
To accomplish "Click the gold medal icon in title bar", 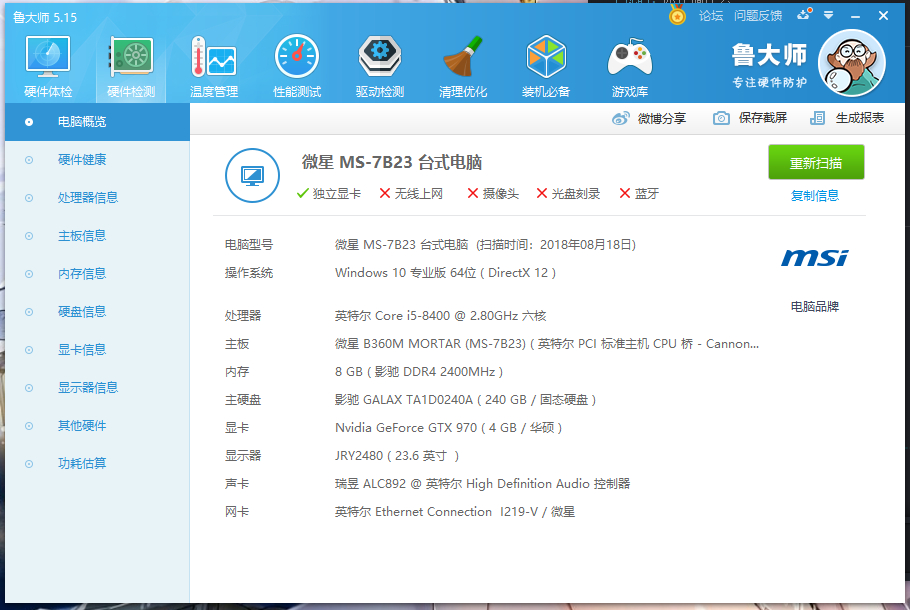I will [x=677, y=15].
